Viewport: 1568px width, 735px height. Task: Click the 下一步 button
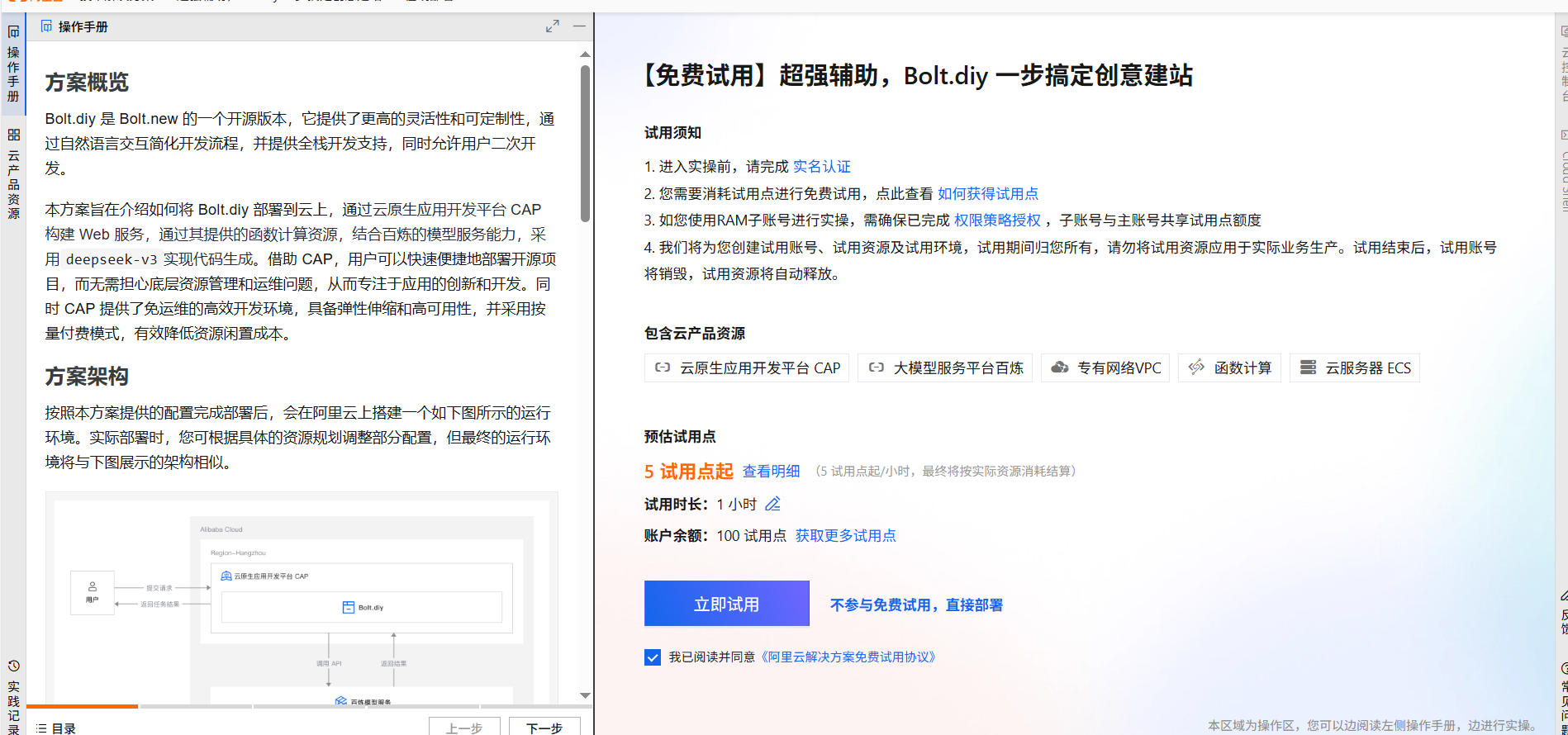tap(544, 728)
